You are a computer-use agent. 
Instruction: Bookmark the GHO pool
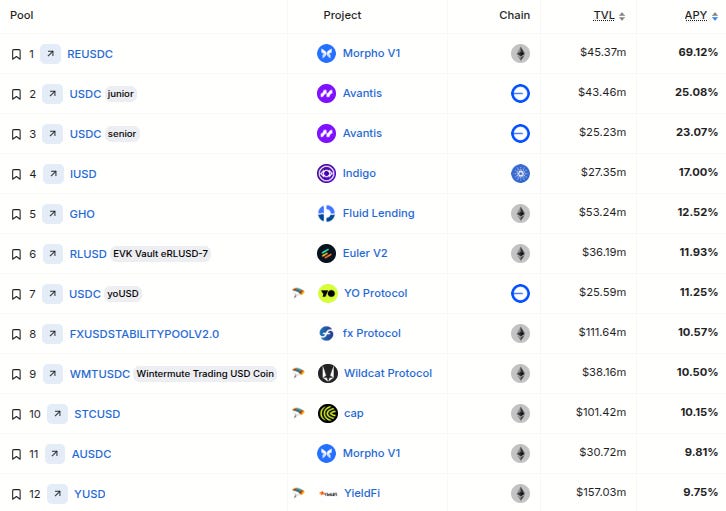[x=16, y=214]
